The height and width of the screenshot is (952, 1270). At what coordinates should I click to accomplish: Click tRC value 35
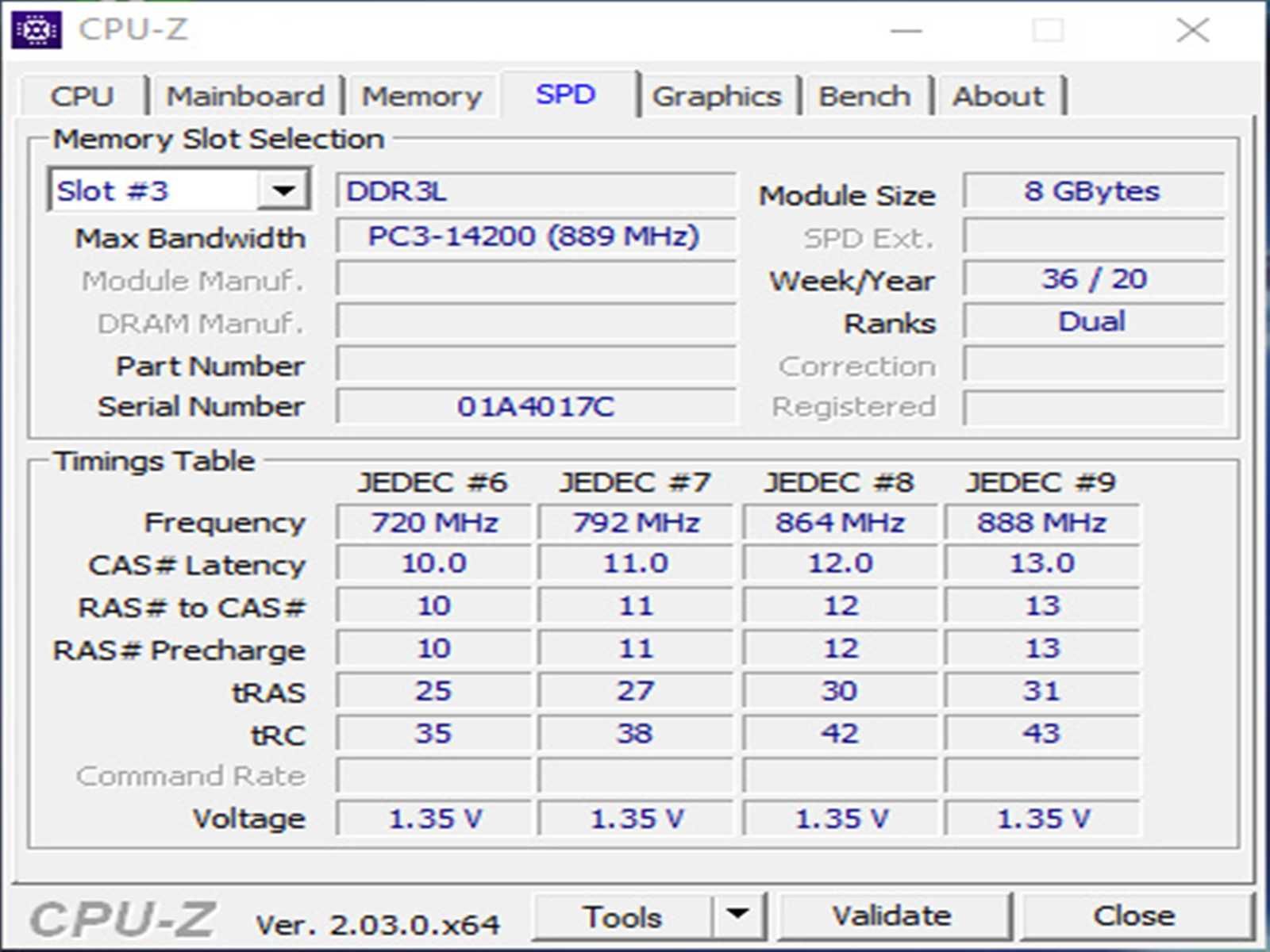pos(434,733)
